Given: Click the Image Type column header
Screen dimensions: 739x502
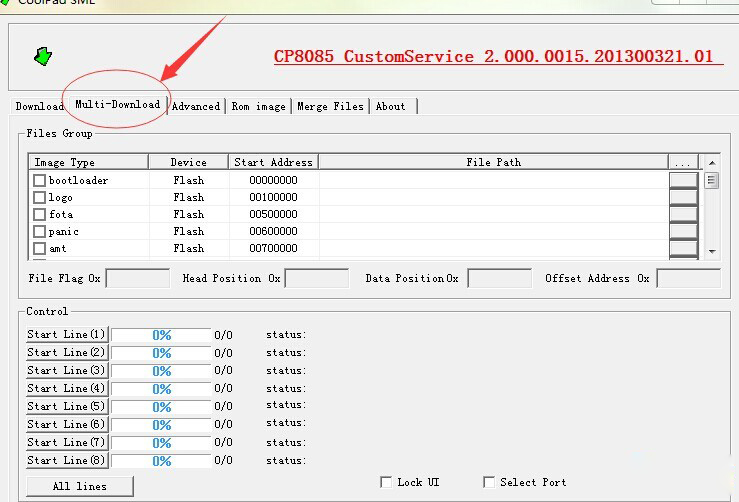Looking at the screenshot, I should (89, 162).
